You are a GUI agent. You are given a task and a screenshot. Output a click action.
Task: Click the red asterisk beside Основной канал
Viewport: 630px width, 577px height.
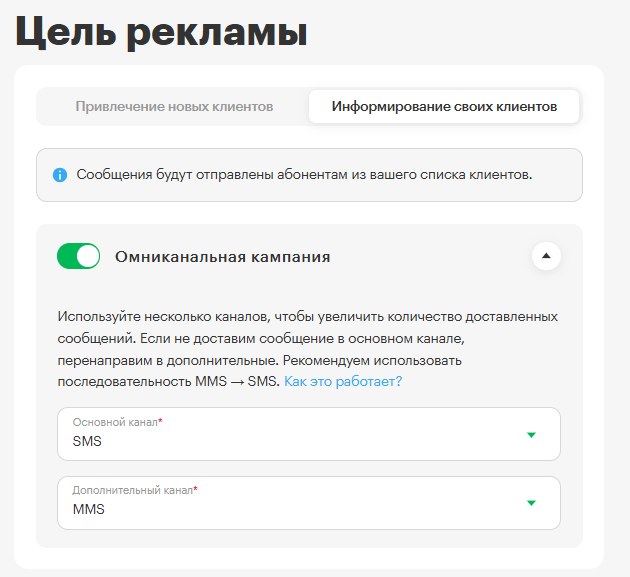coord(160,422)
